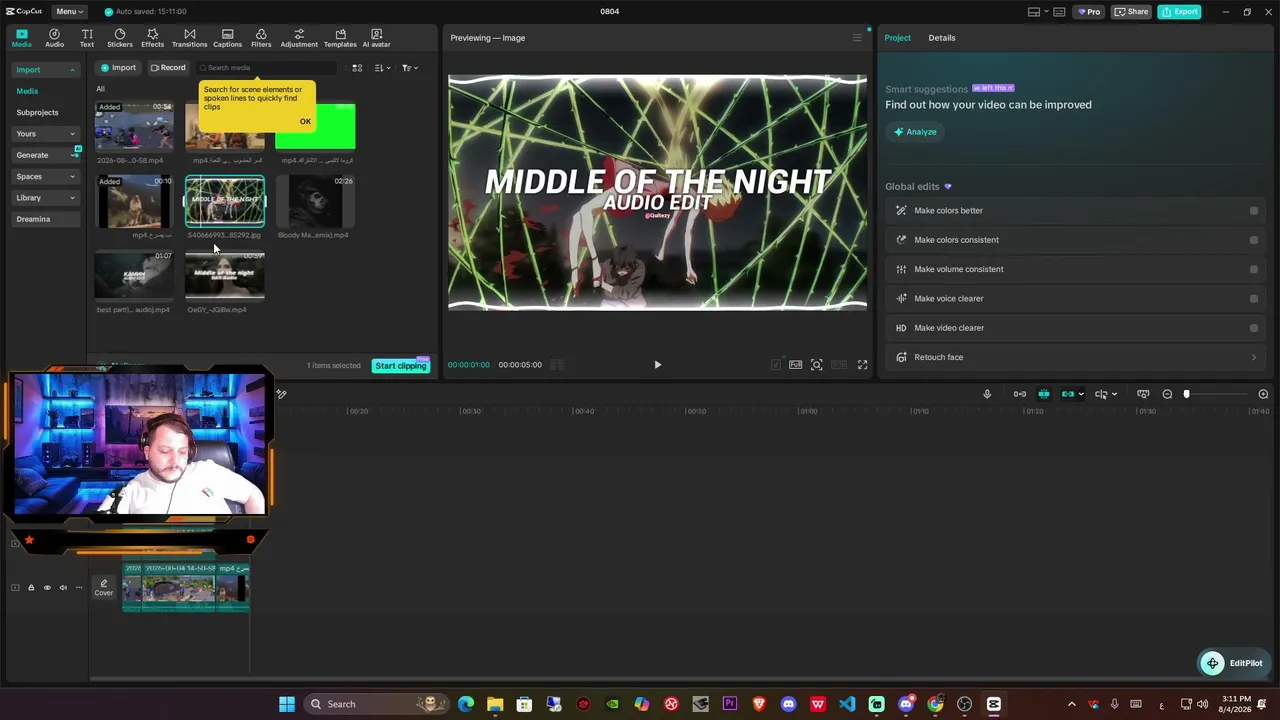1280x720 pixels.
Task: Switch to the Details tab
Action: [942, 38]
